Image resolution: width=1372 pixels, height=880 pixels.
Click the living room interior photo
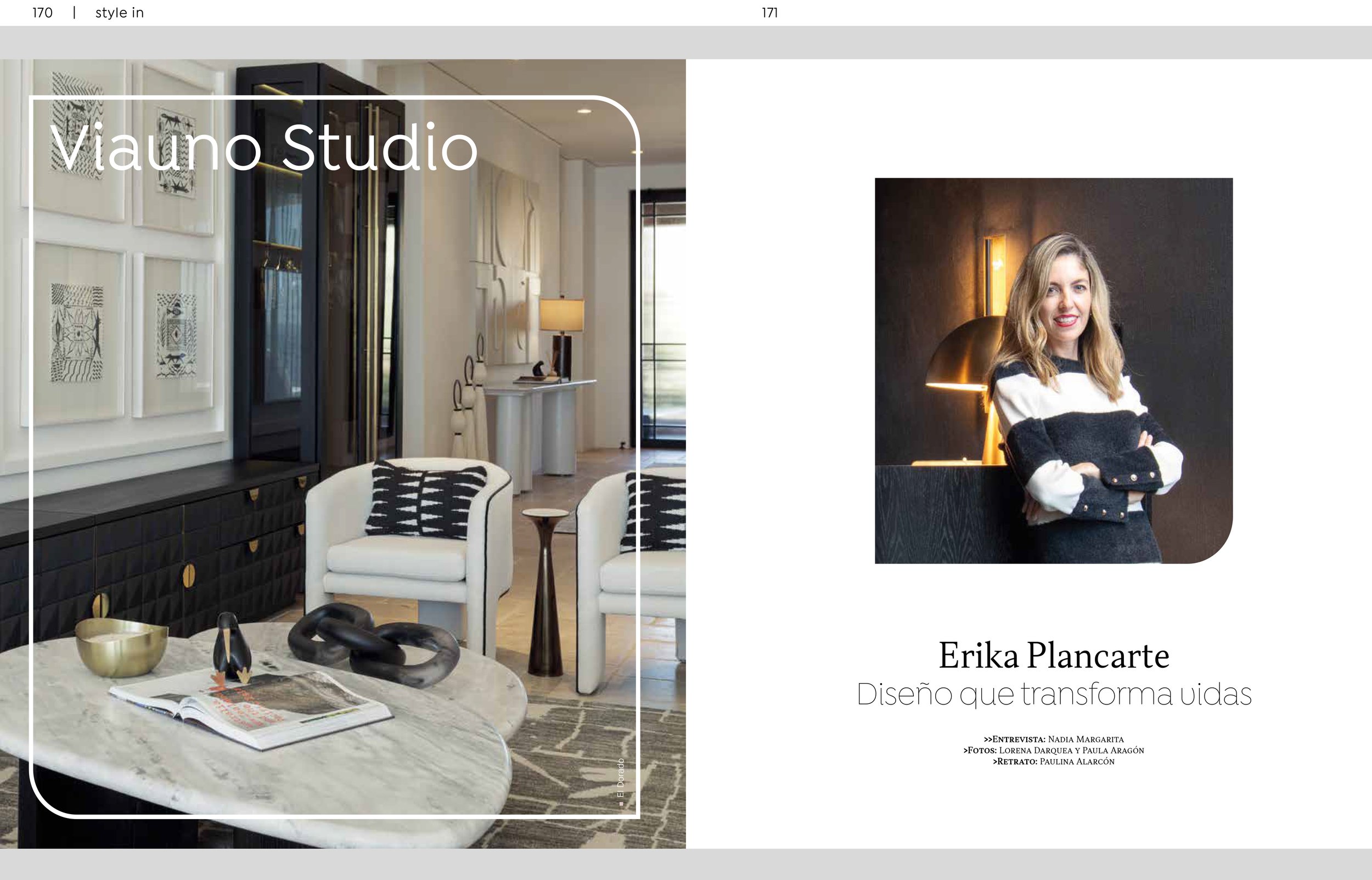pos(343,454)
